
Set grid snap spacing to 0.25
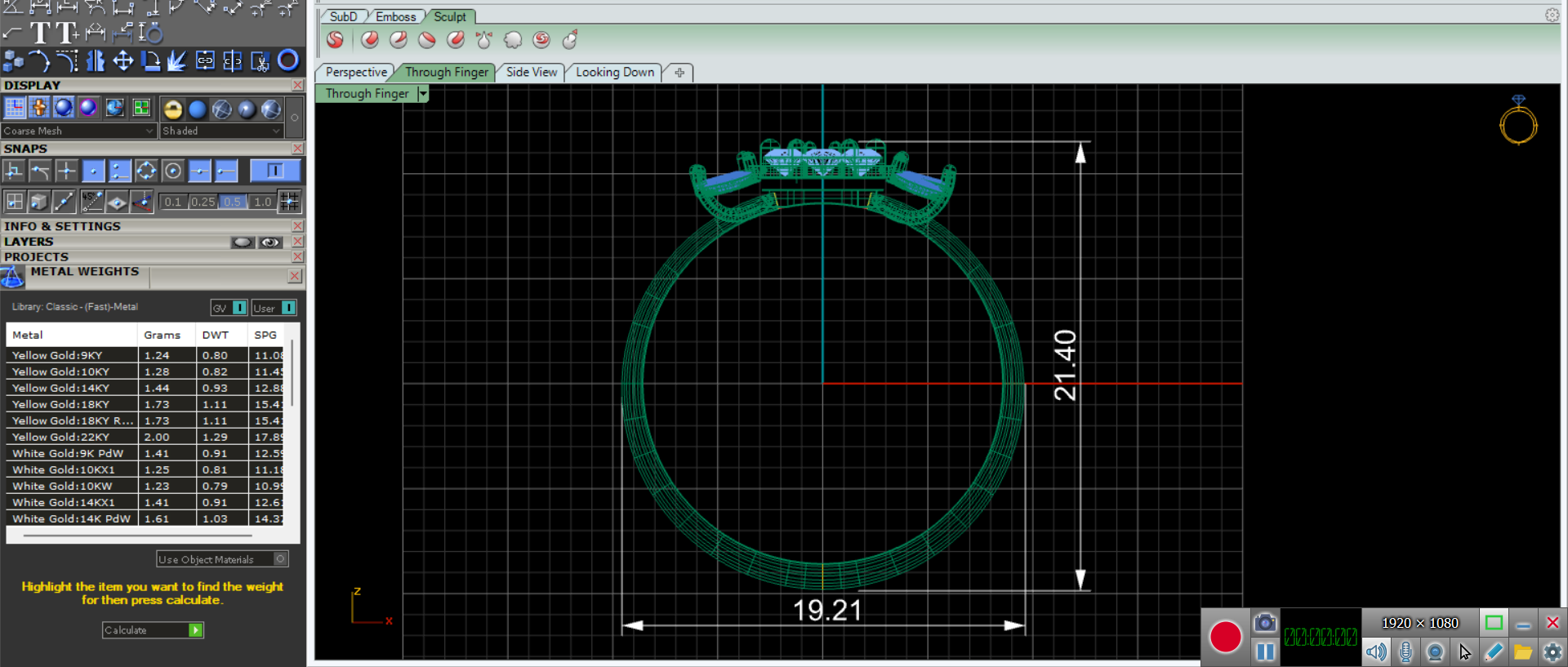pos(203,202)
